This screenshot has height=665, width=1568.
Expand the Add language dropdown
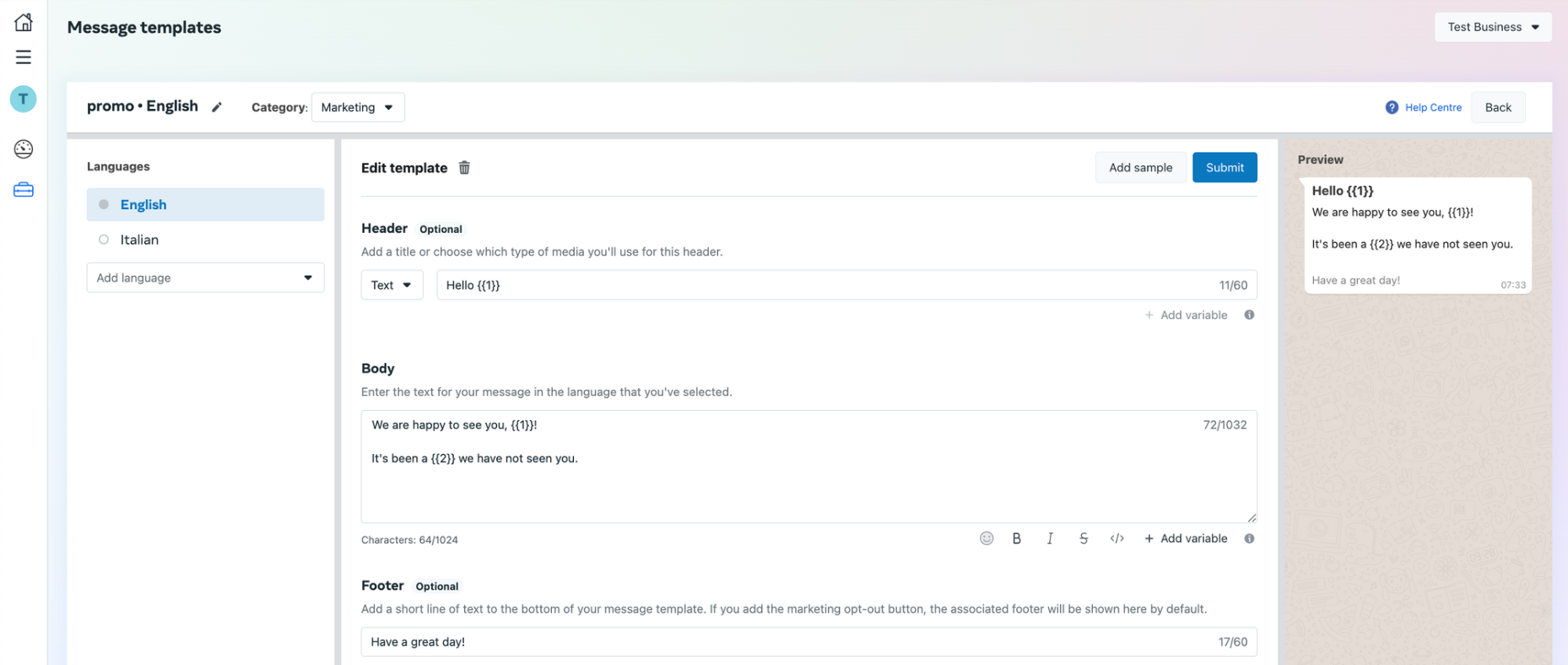point(205,278)
